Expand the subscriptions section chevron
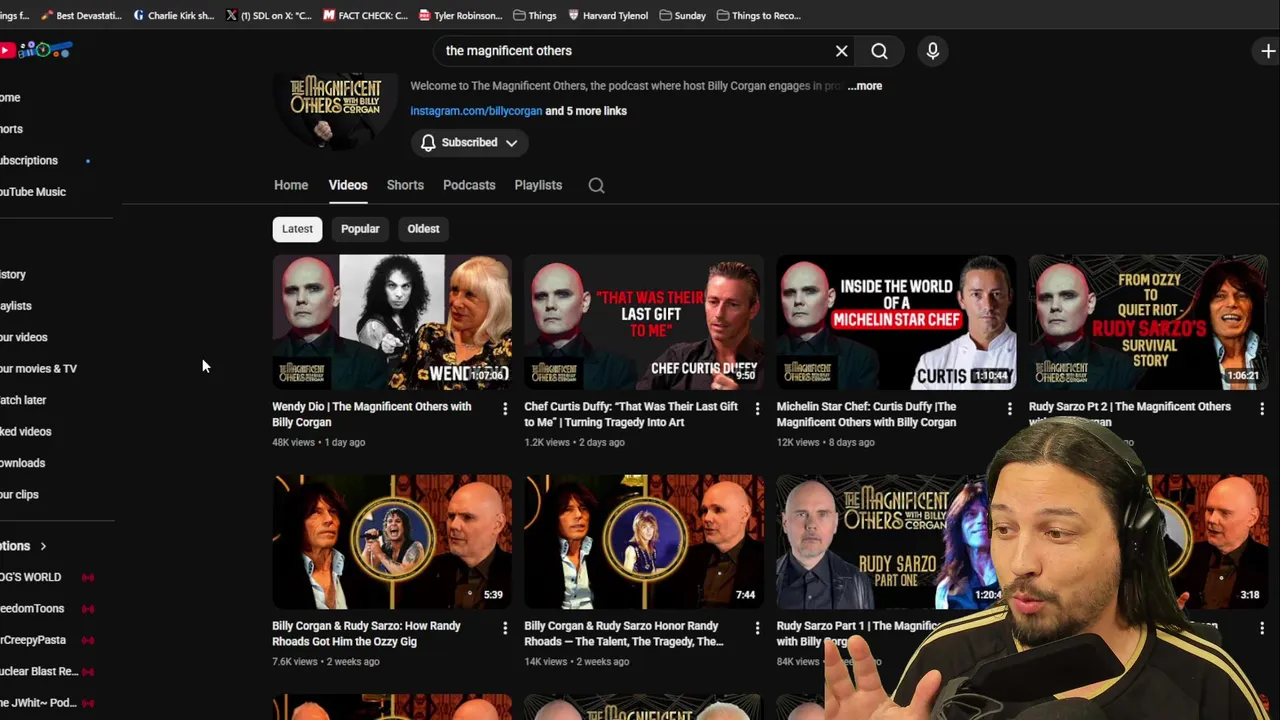This screenshot has width=1280, height=720. pos(43,546)
